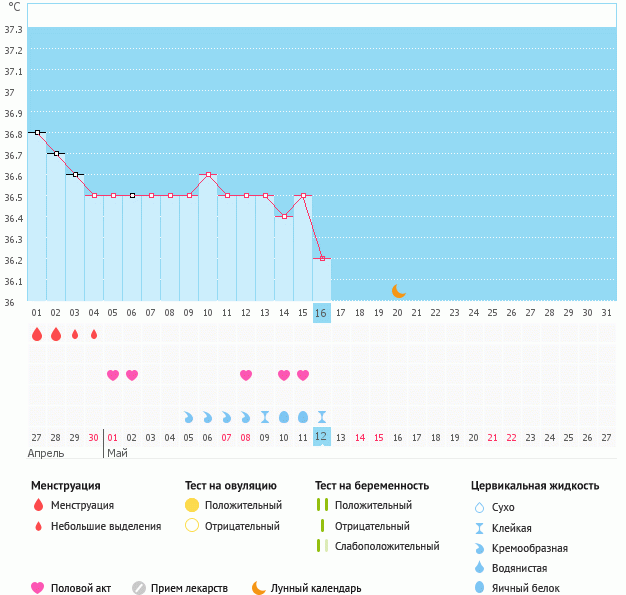The height and width of the screenshot is (595, 626).
Task: Click the Лунный календарь legend moon icon
Action: [259, 588]
